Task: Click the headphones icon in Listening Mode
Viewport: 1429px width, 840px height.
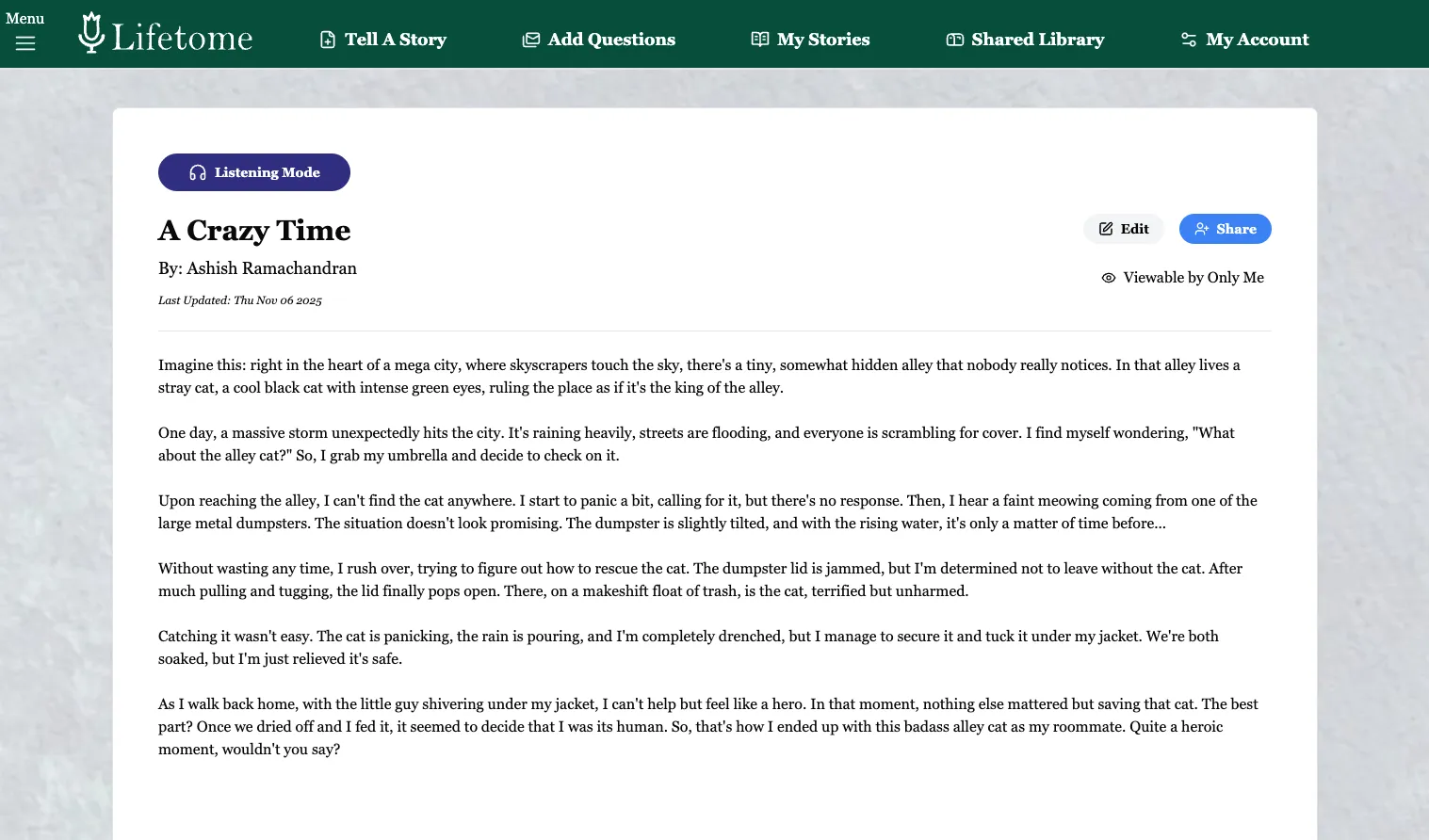Action: [198, 172]
